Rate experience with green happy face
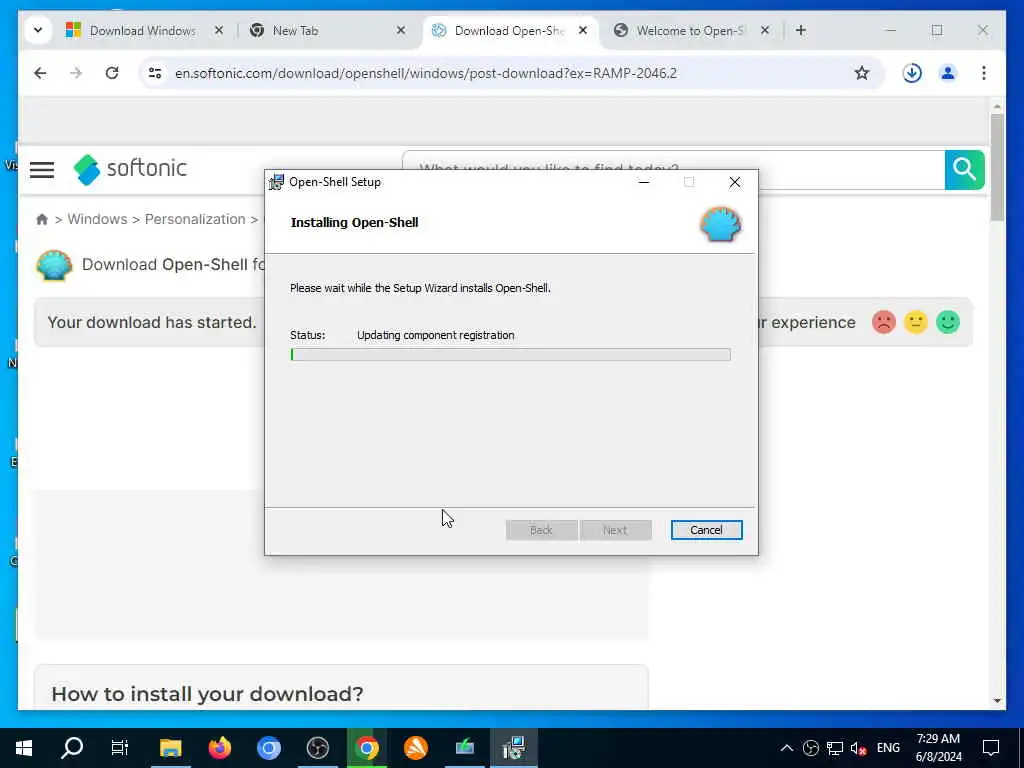Viewport: 1024px width, 768px height. coord(948,322)
